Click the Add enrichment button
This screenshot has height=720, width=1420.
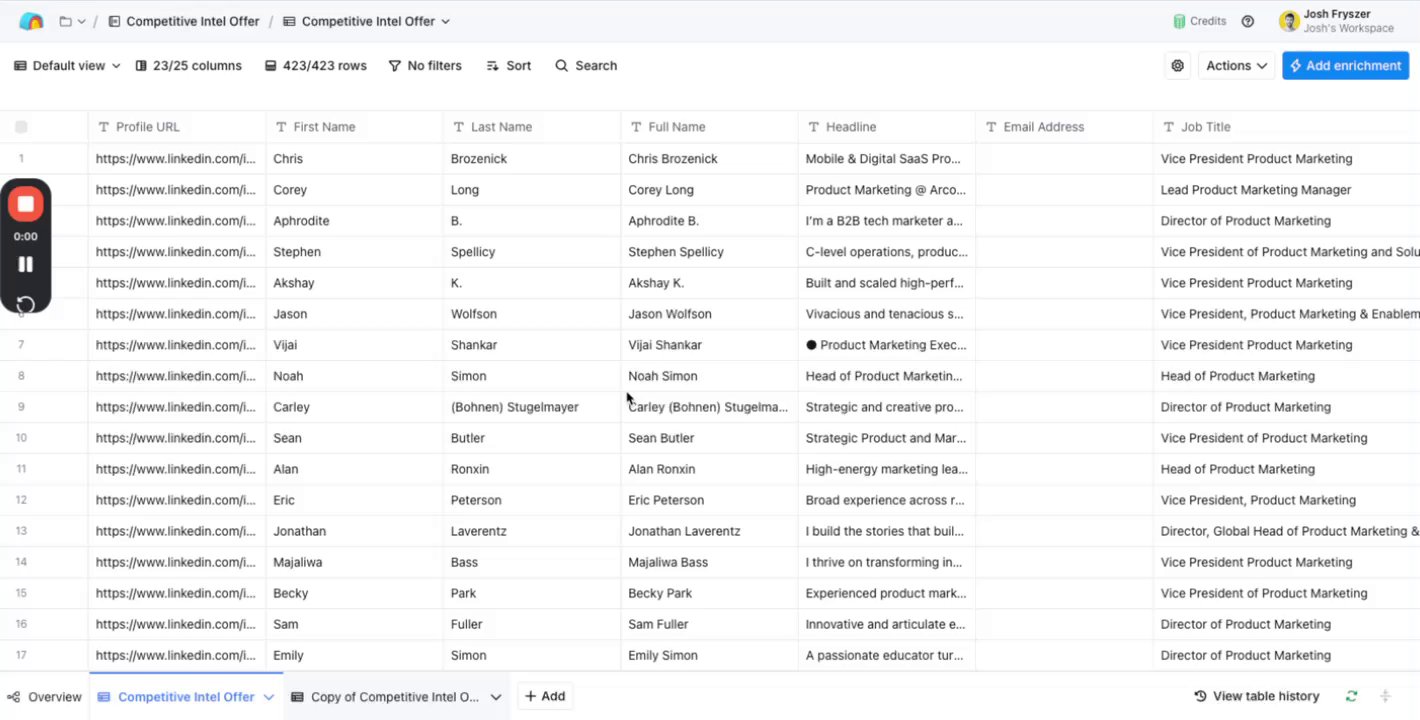[x=1345, y=66]
